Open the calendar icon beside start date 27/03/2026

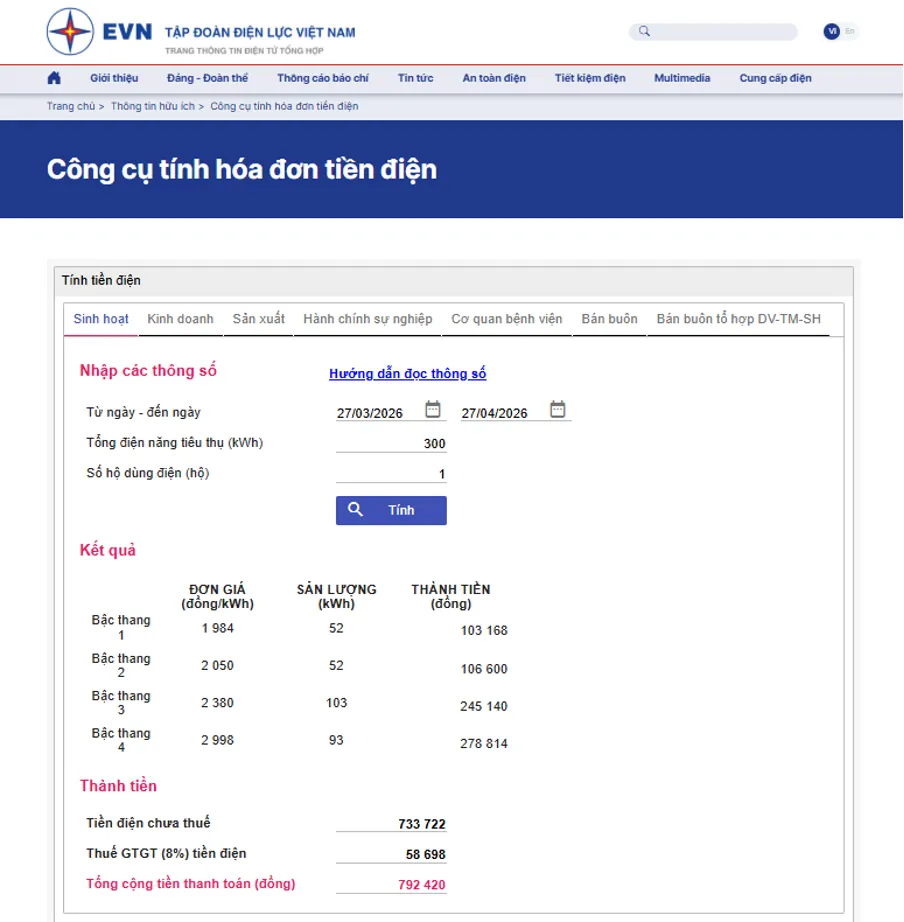point(432,408)
